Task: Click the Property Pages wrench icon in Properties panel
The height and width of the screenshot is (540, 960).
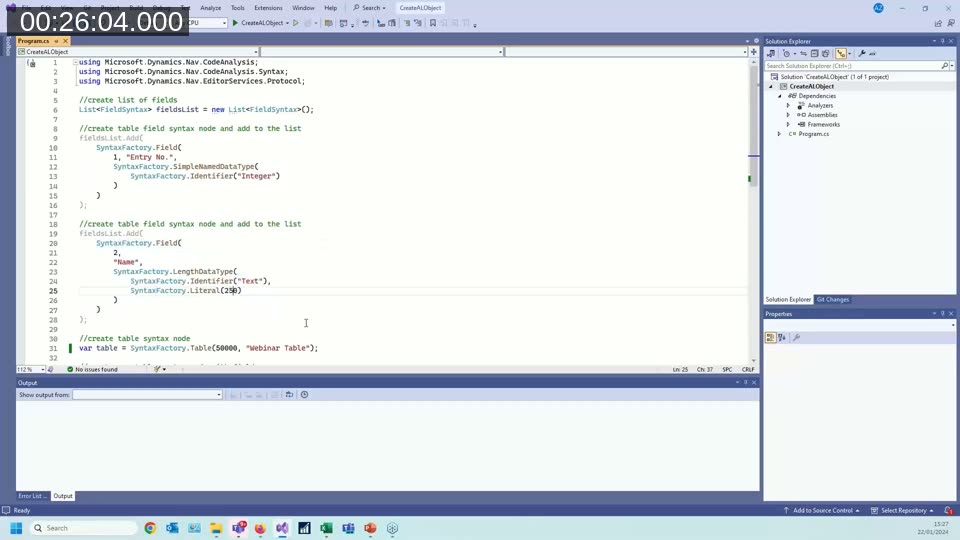Action: [797, 337]
